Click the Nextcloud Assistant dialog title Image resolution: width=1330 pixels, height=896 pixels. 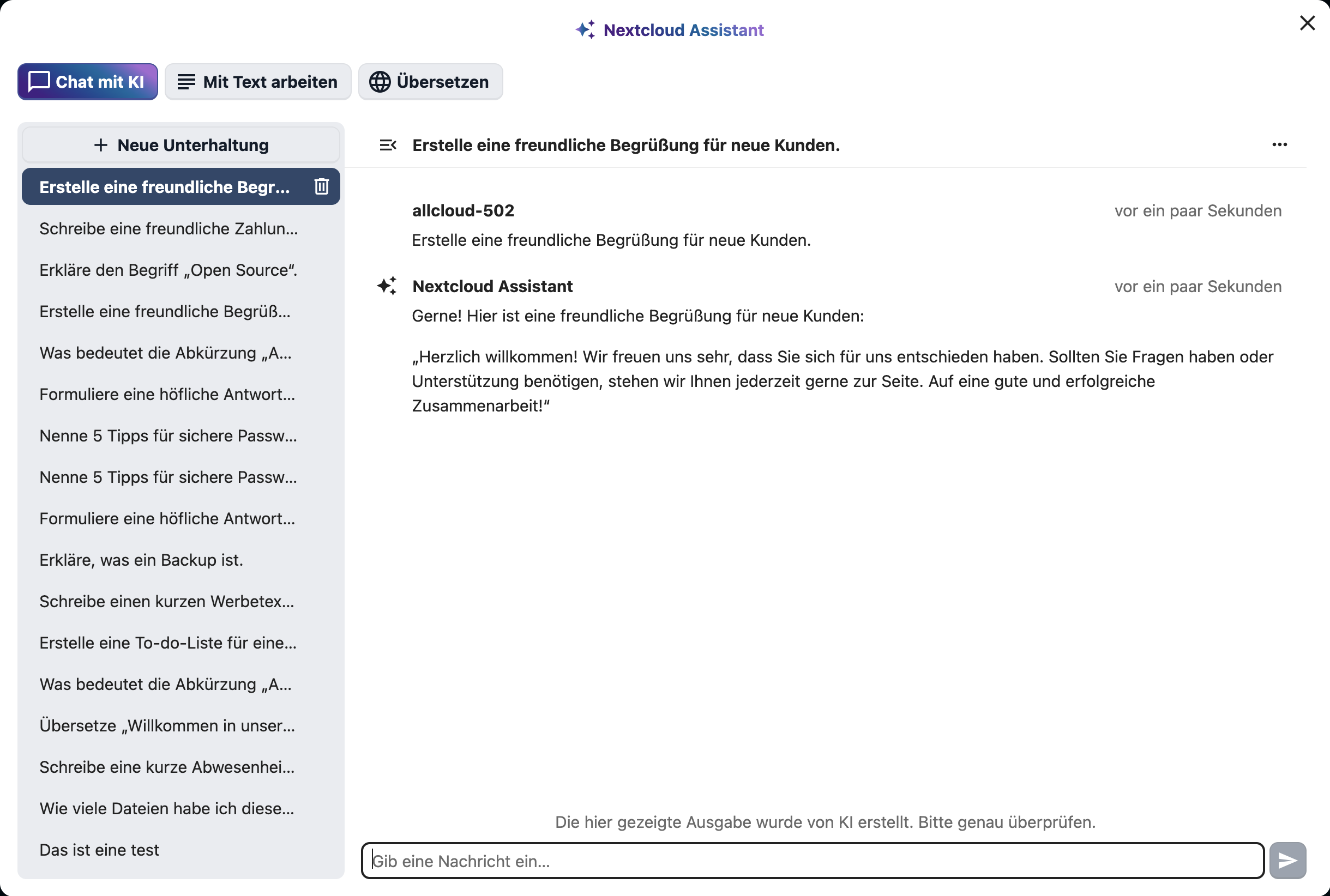click(683, 30)
